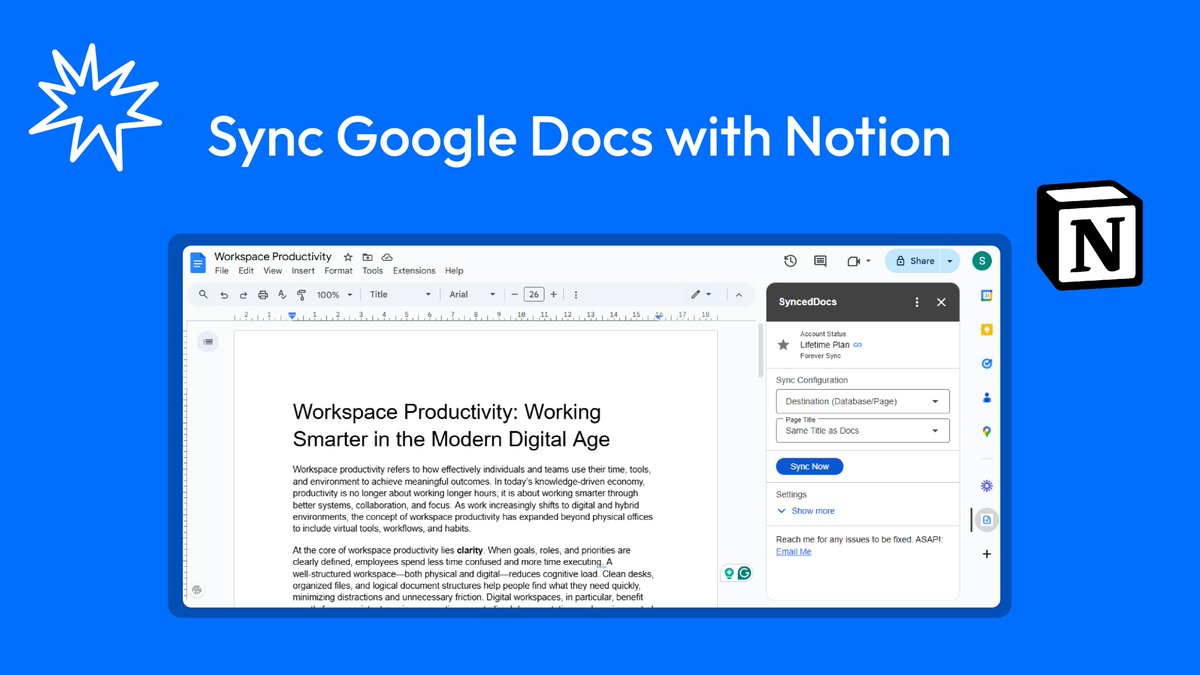Open Google Calendar in side panel
Viewport: 1200px width, 675px height.
(x=986, y=296)
